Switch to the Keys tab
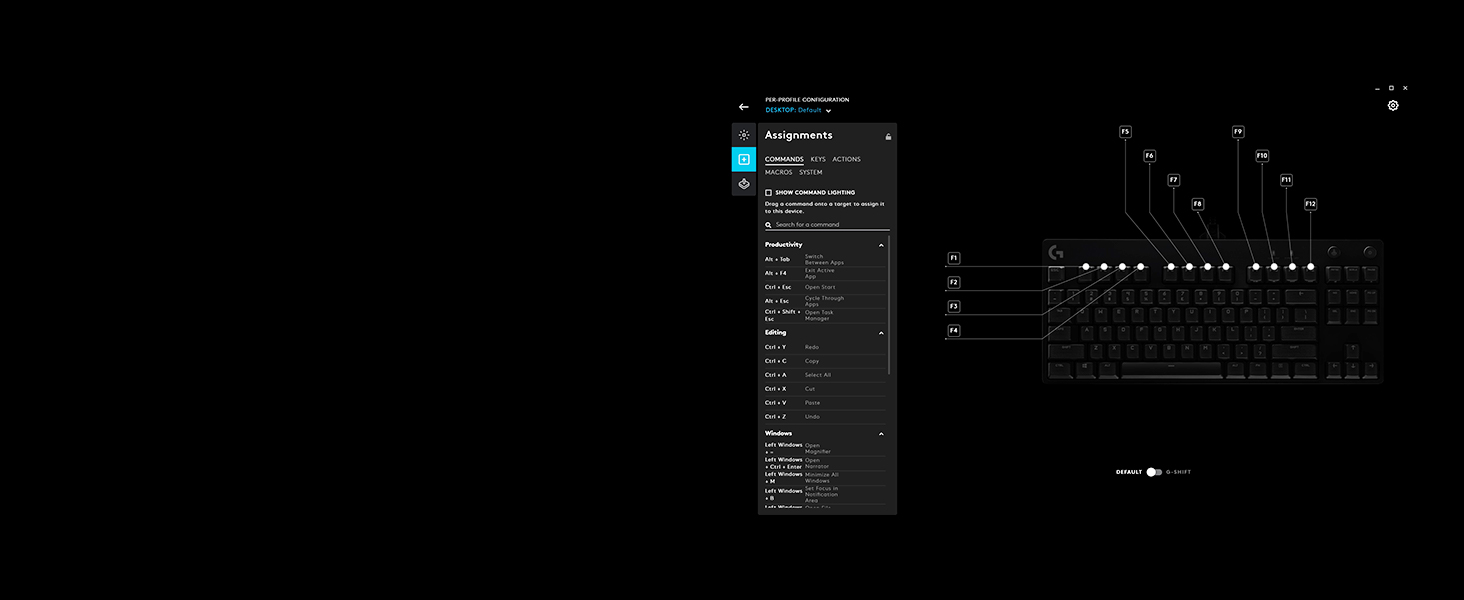Viewport: 1464px width, 600px height. pos(818,160)
